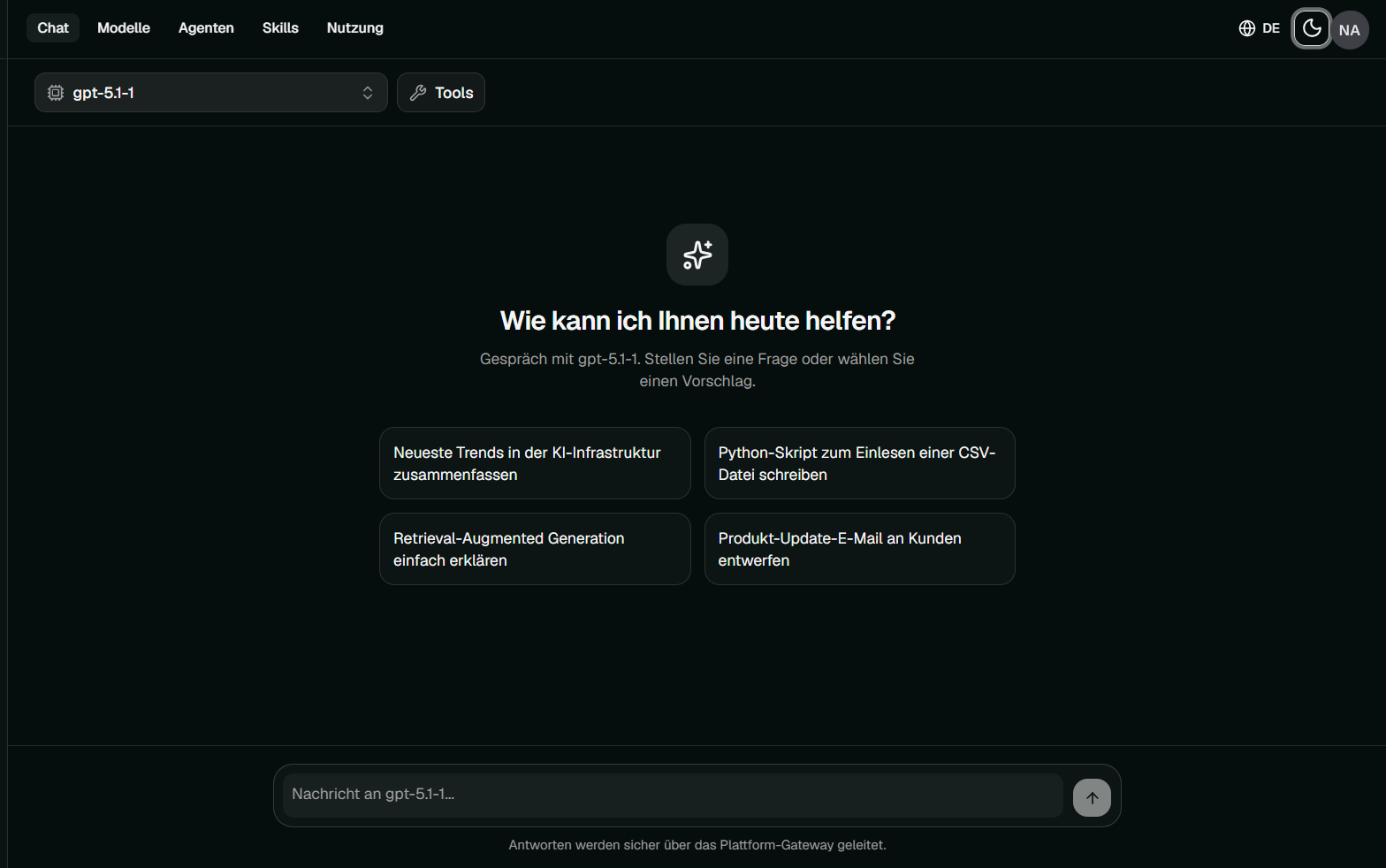Switch to the Modelle tab
1386x868 pixels.
pyautogui.click(x=124, y=28)
